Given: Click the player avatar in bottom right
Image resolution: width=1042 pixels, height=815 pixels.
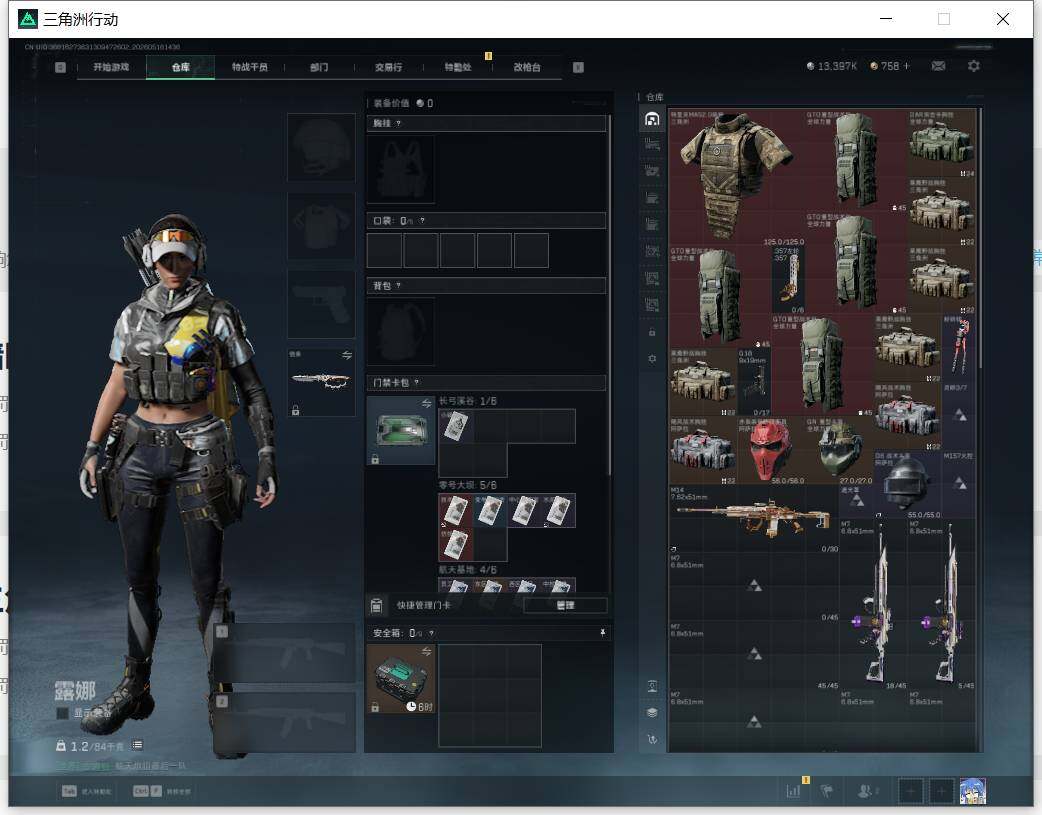Looking at the screenshot, I should tap(972, 791).
